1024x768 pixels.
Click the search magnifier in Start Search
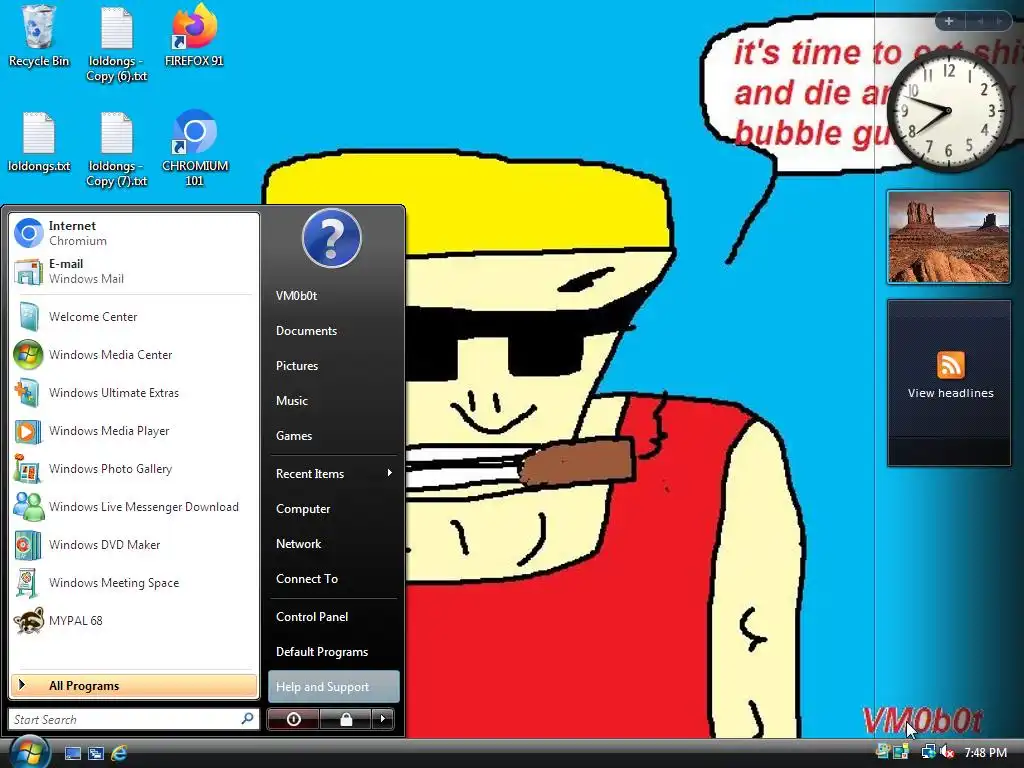tap(247, 719)
